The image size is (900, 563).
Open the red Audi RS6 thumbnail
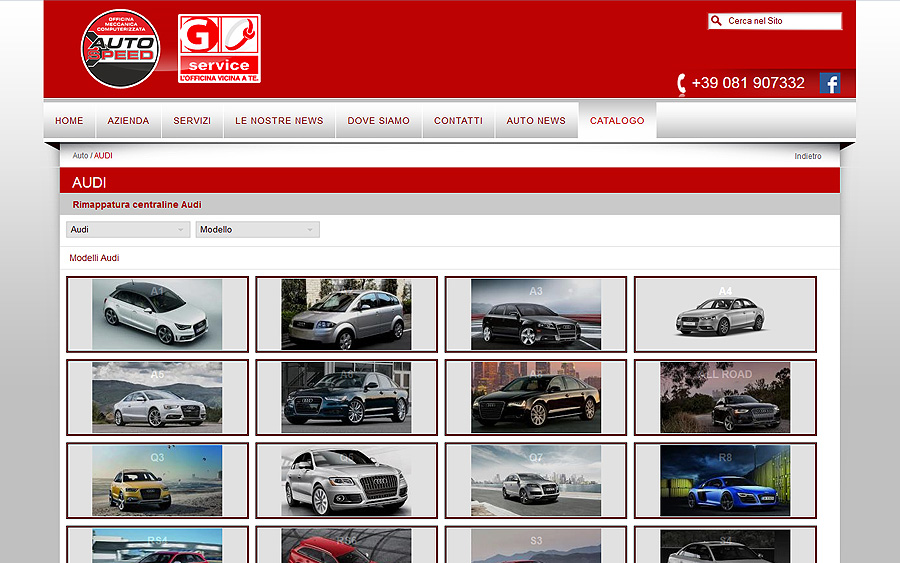[x=347, y=545]
